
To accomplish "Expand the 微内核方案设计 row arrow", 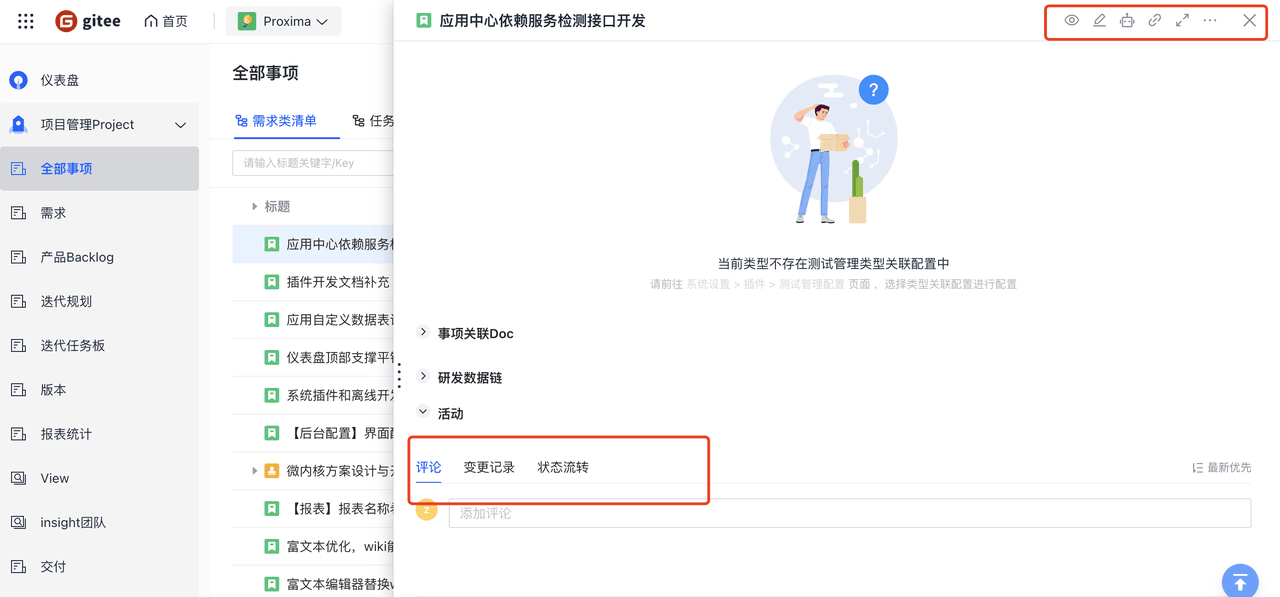I will [255, 471].
